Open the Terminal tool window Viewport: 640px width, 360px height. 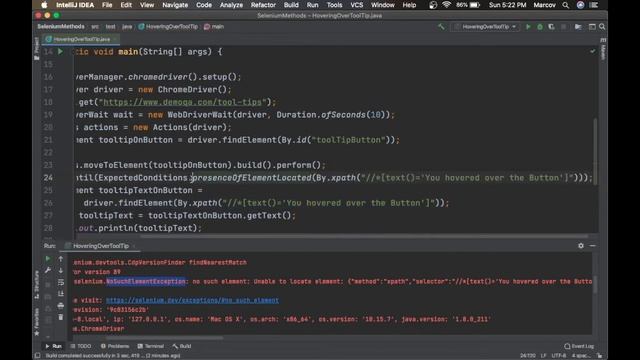(x=151, y=346)
